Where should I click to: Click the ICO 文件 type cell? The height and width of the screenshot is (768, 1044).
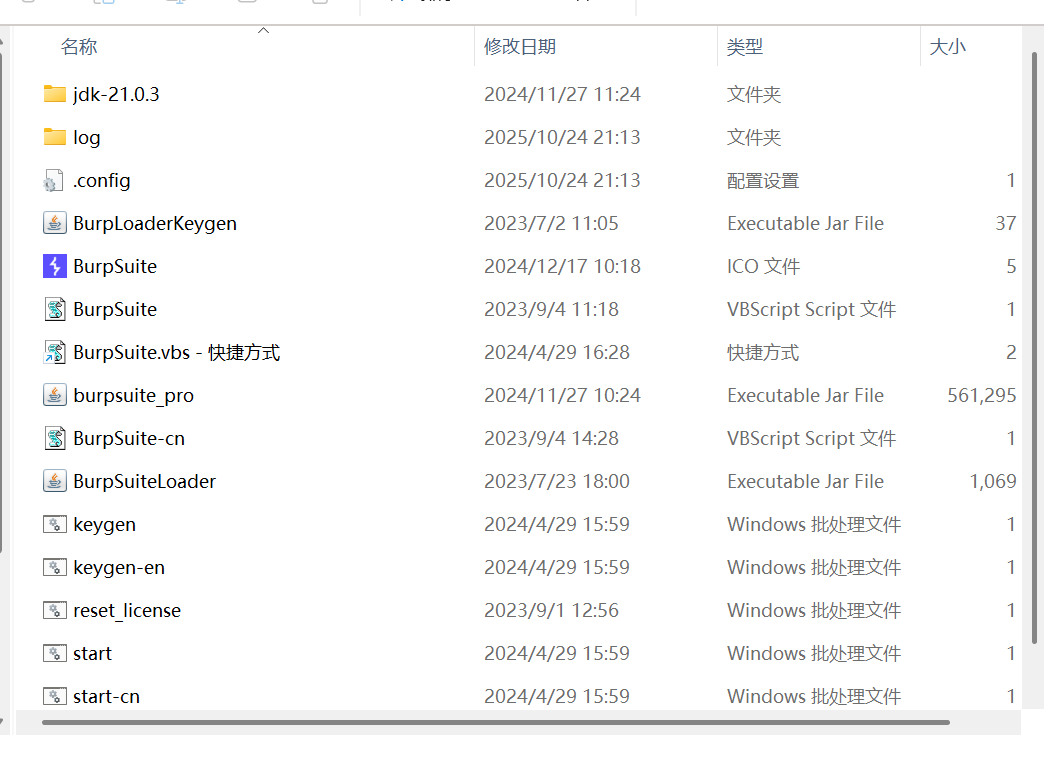click(763, 266)
